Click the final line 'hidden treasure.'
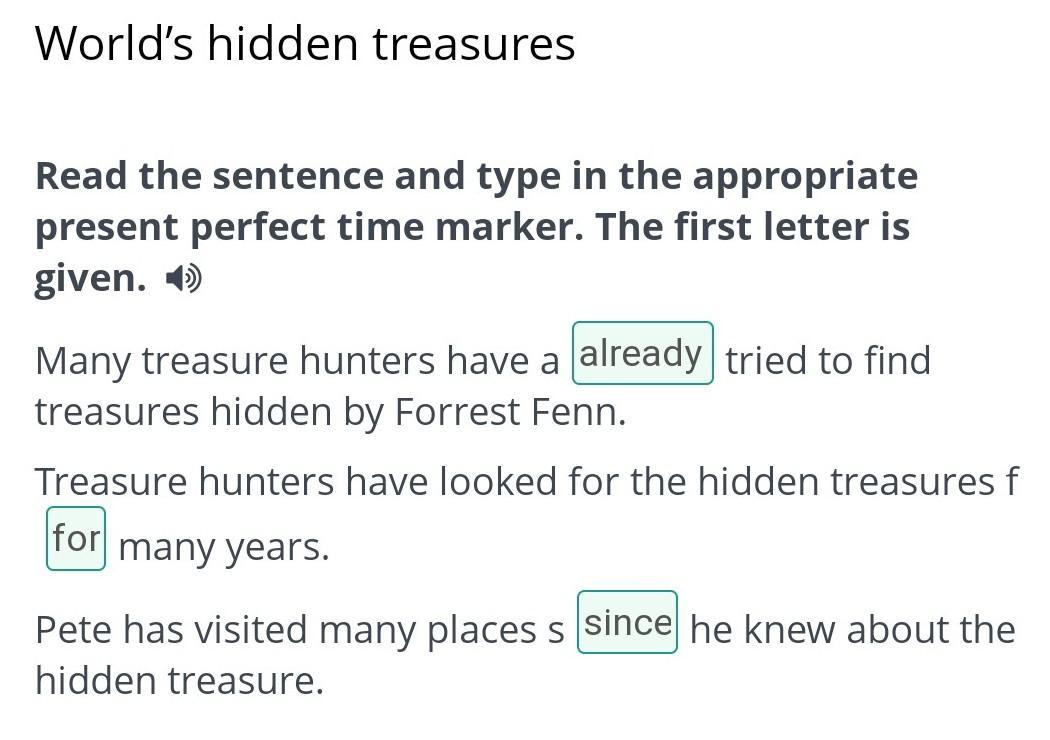This screenshot has height=740, width=1050. (x=180, y=682)
